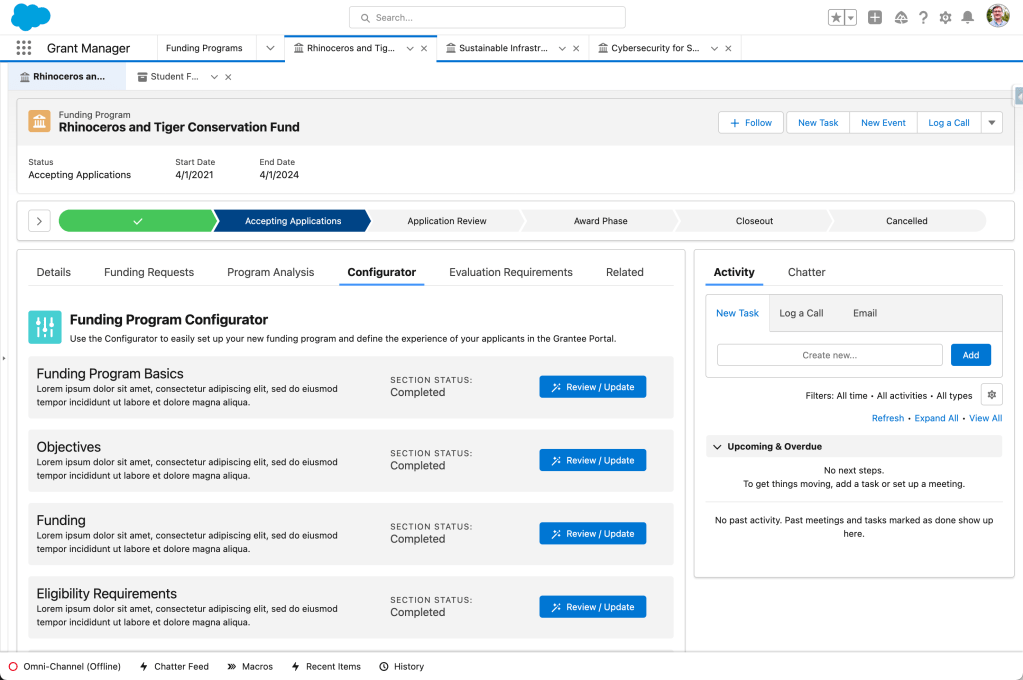Switch to the Chatter tab

point(806,272)
